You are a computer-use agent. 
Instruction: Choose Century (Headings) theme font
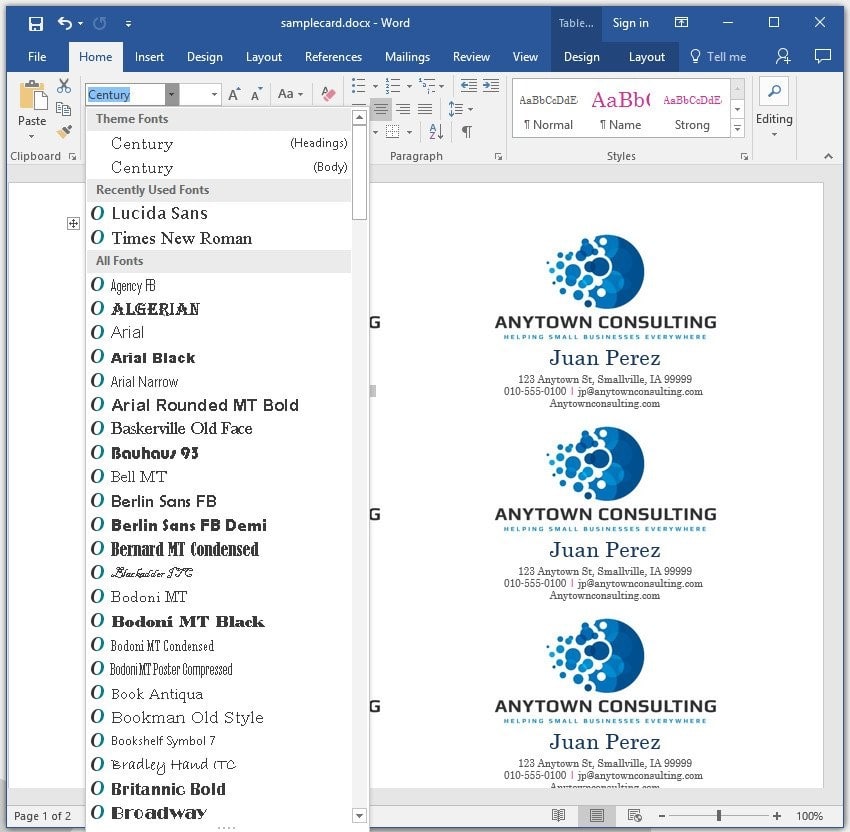219,143
